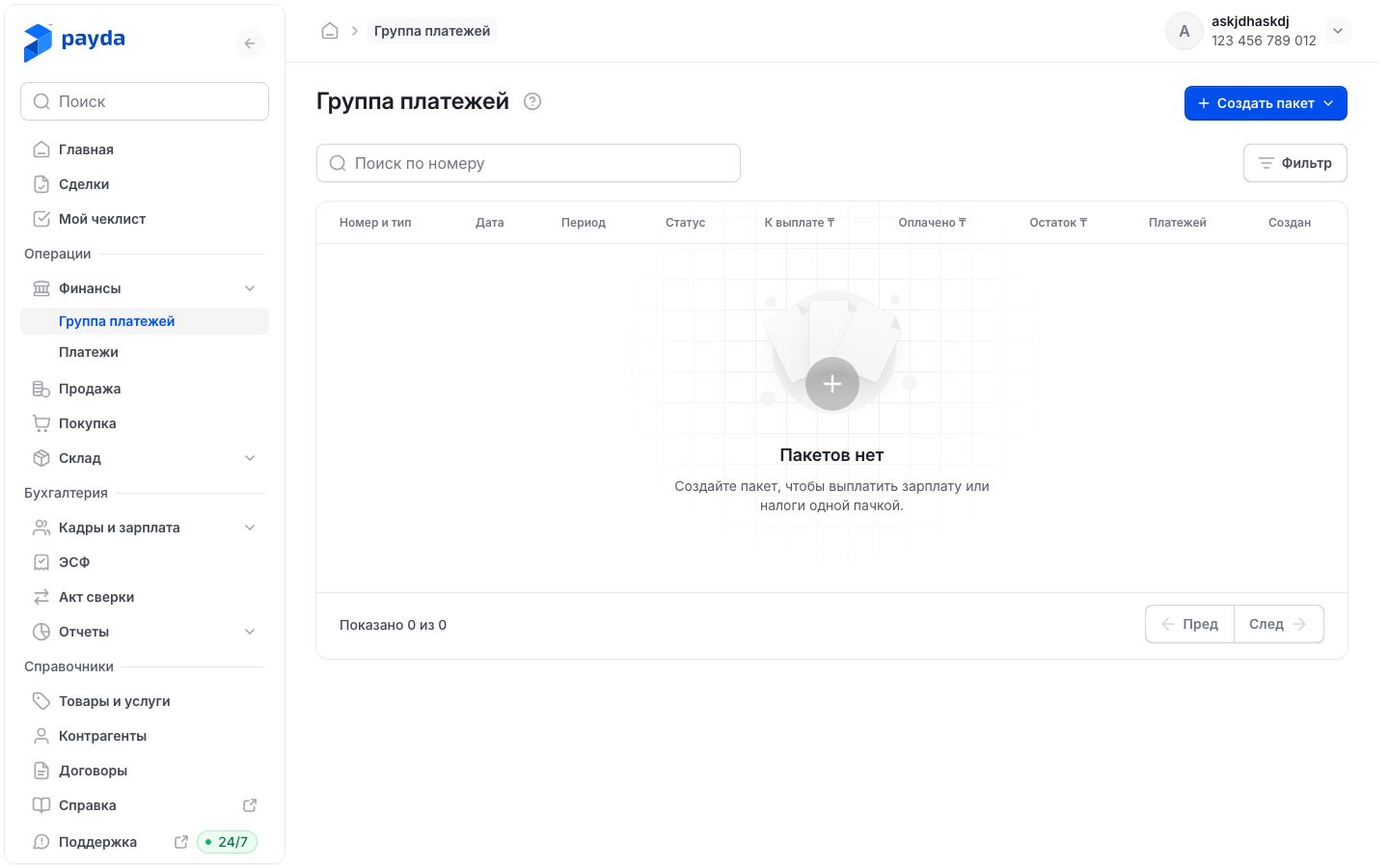Click the Акт сверки arrows icon
The image size is (1389, 868).
pos(41,597)
